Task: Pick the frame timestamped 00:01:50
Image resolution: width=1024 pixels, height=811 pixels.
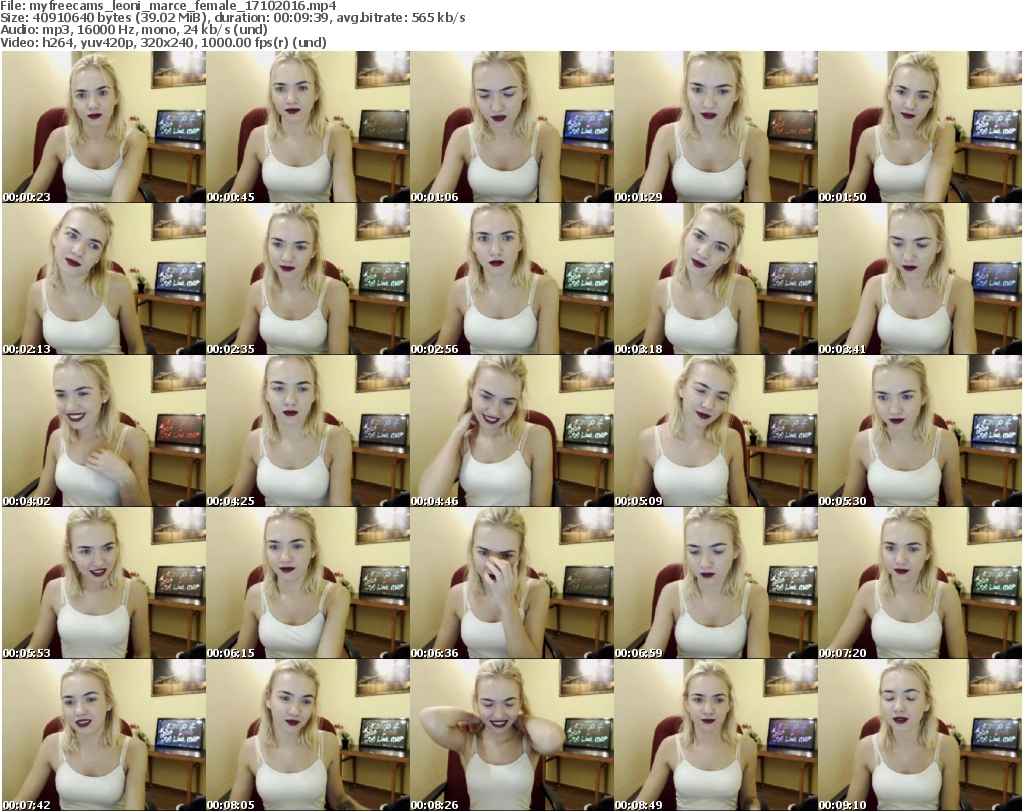Action: tap(920, 127)
